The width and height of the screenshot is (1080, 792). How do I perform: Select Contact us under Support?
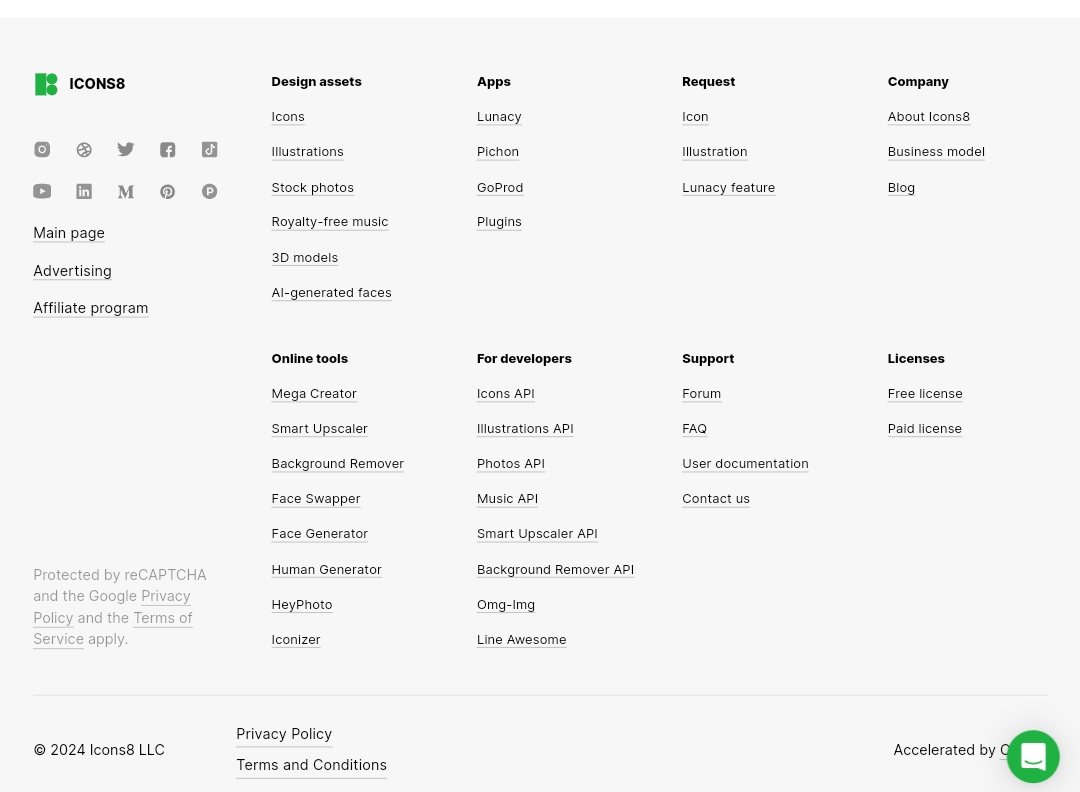tap(716, 499)
